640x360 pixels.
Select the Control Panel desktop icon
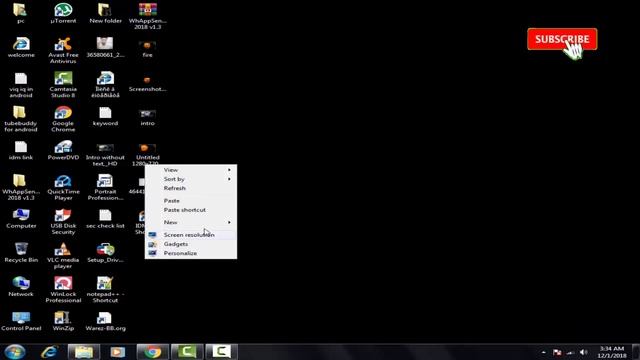(x=21, y=321)
